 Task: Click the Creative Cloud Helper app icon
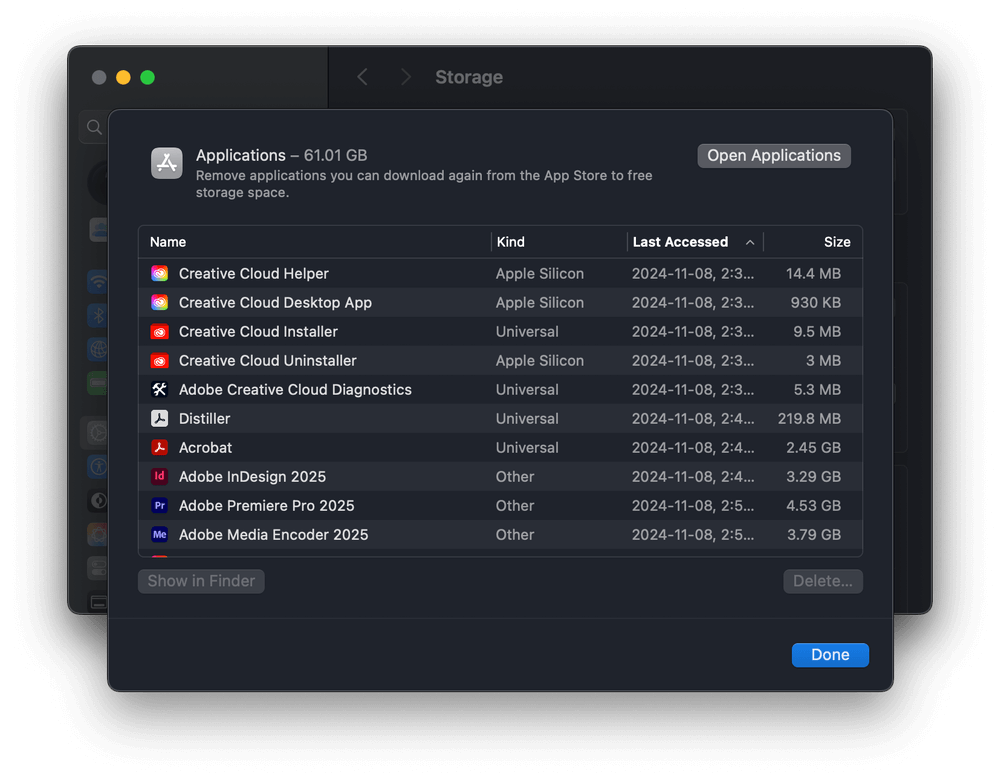point(159,274)
